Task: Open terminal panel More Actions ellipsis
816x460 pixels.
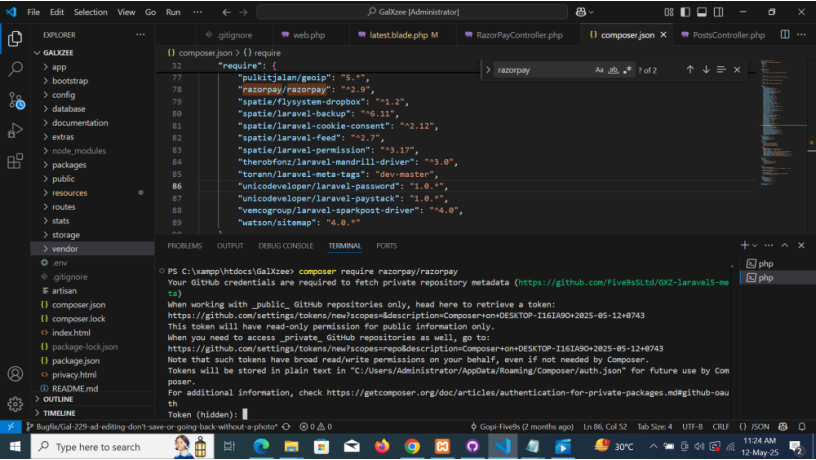Action: point(769,245)
